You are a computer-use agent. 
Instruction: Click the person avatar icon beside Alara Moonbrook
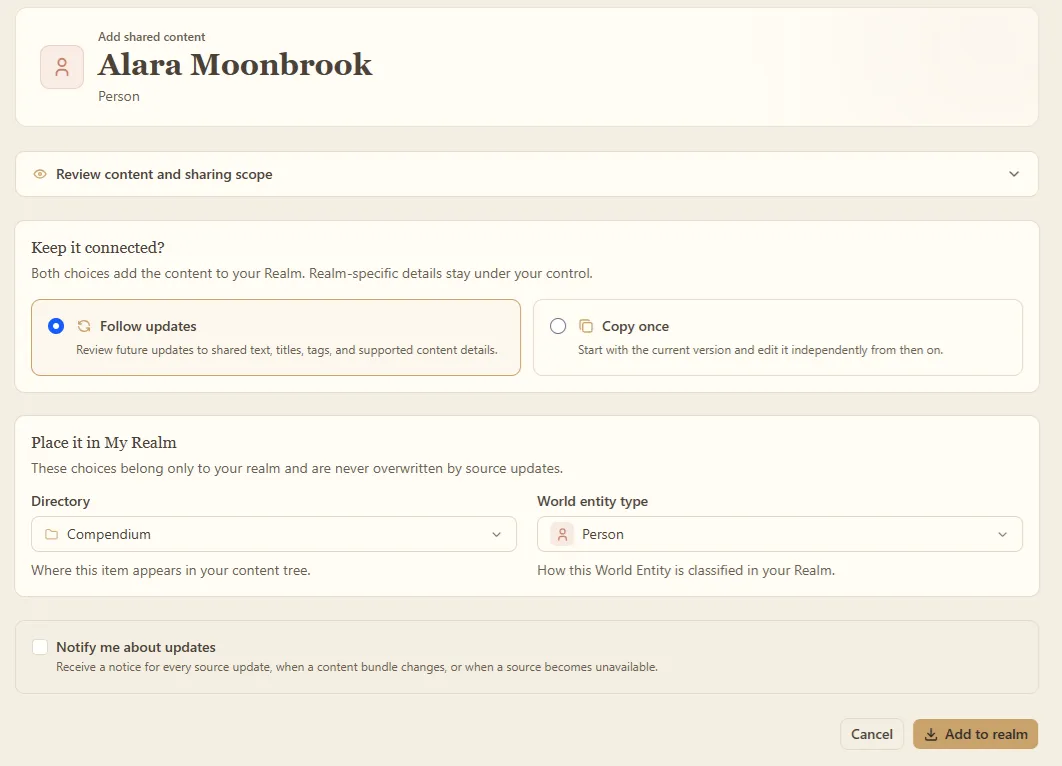tap(62, 67)
